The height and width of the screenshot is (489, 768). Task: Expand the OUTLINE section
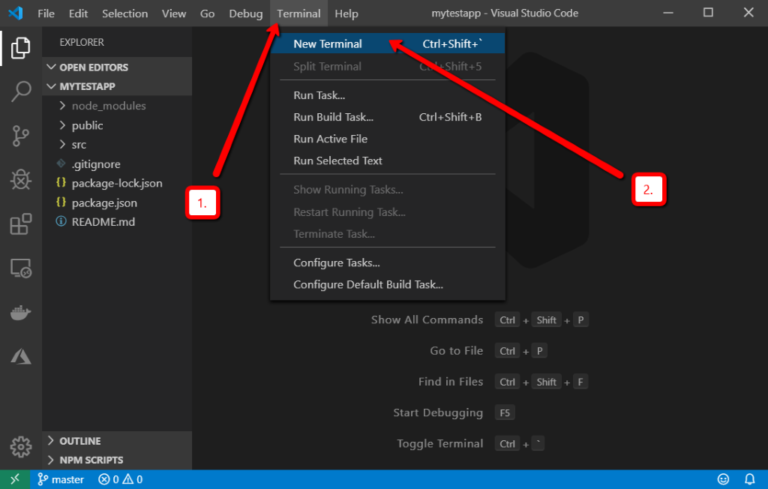(80, 441)
